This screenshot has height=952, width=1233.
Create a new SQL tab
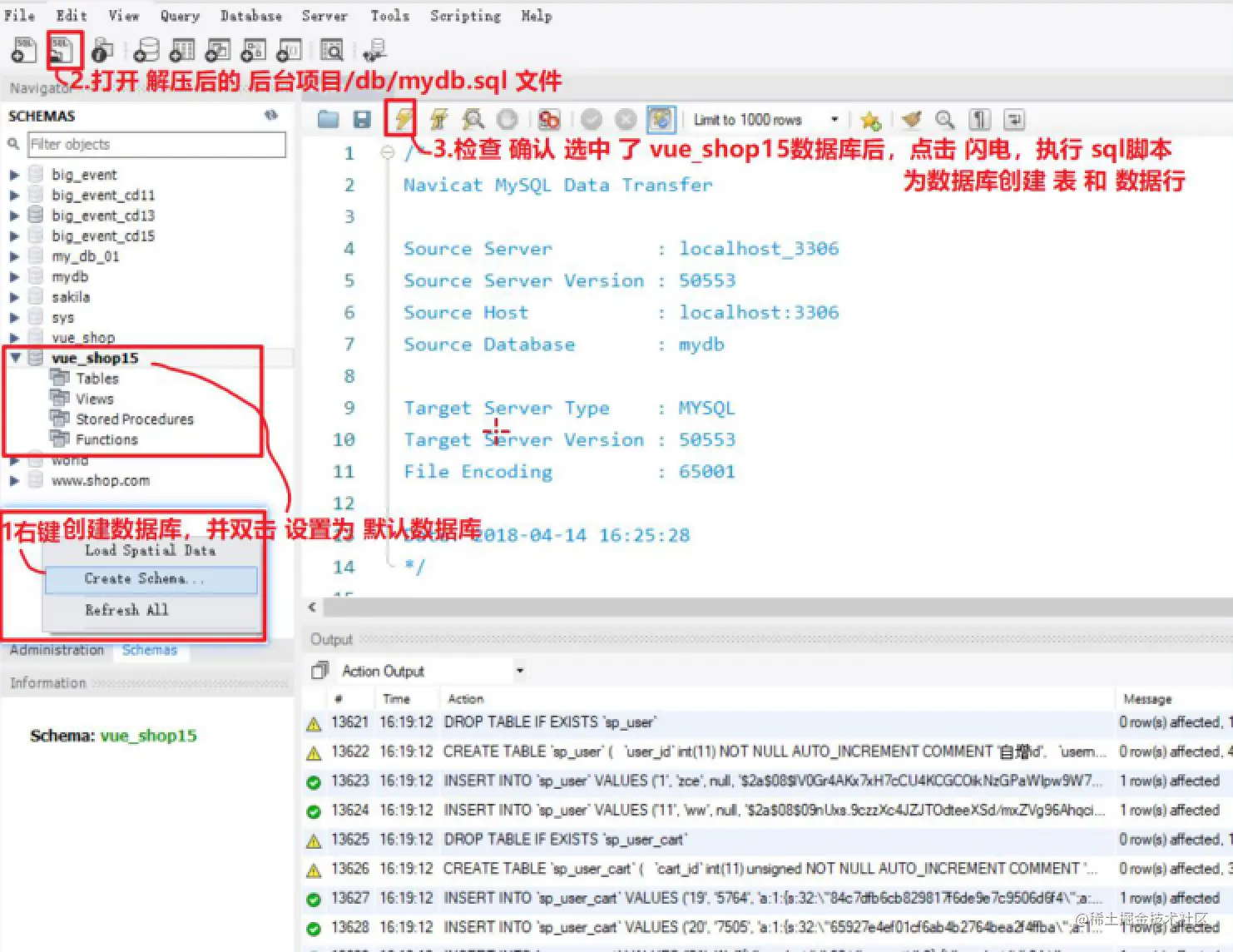tap(23, 50)
